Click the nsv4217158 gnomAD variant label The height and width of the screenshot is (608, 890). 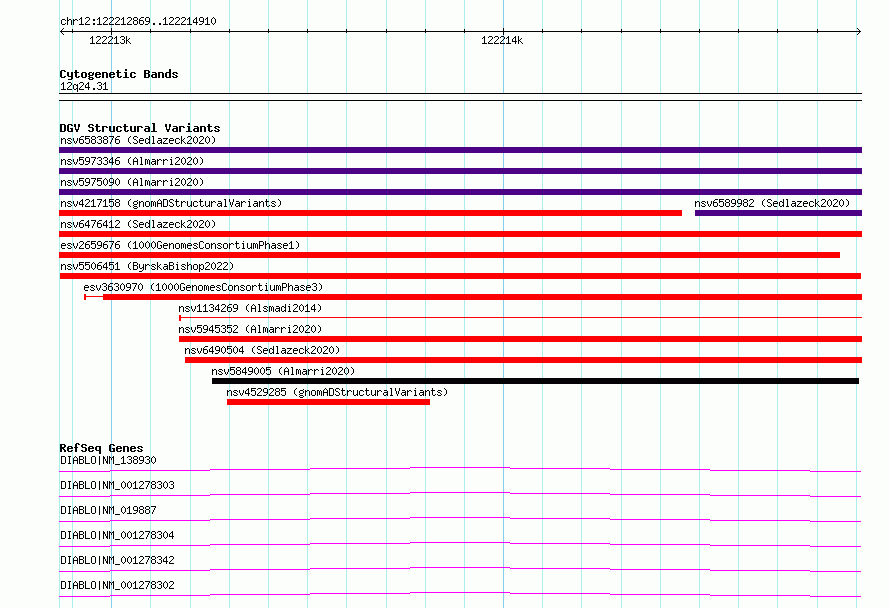click(171, 203)
